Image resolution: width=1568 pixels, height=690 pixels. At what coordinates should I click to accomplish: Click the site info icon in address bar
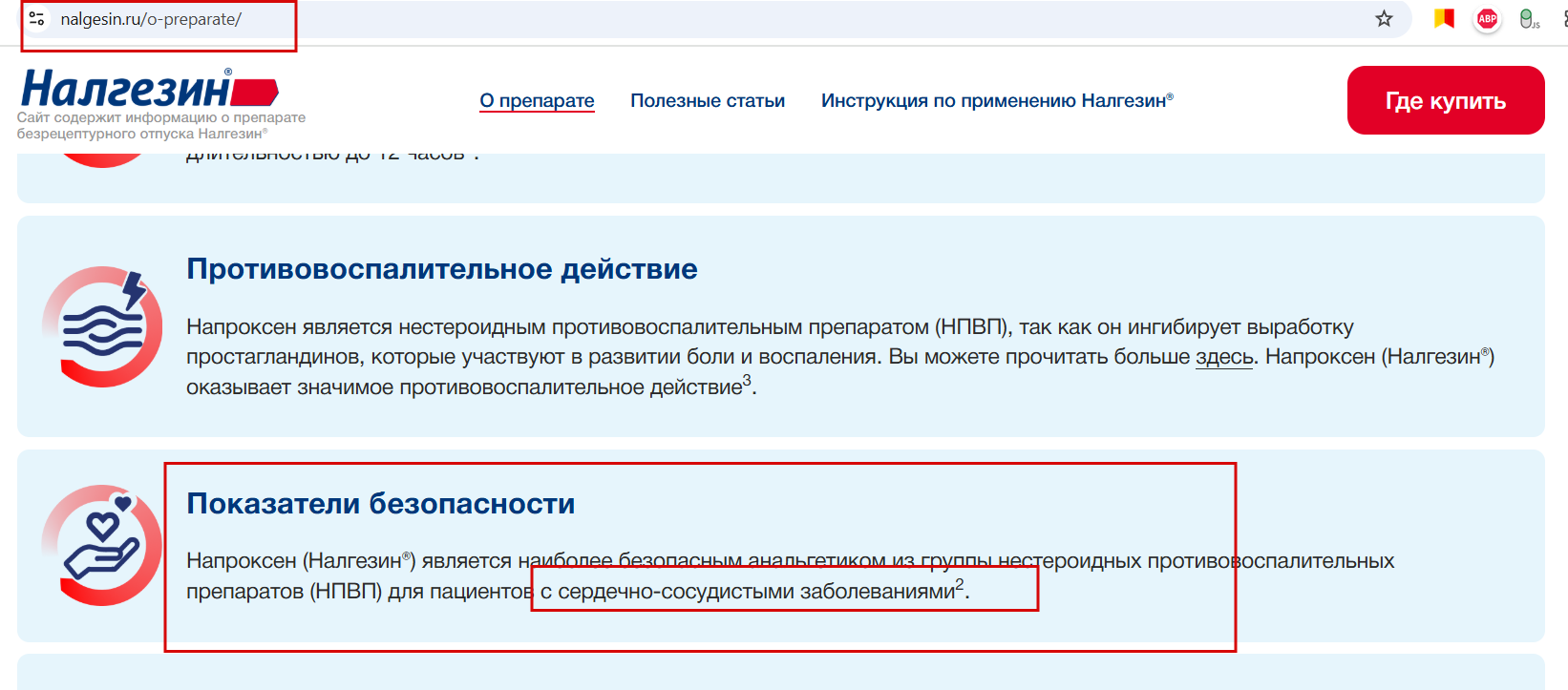click(x=36, y=18)
